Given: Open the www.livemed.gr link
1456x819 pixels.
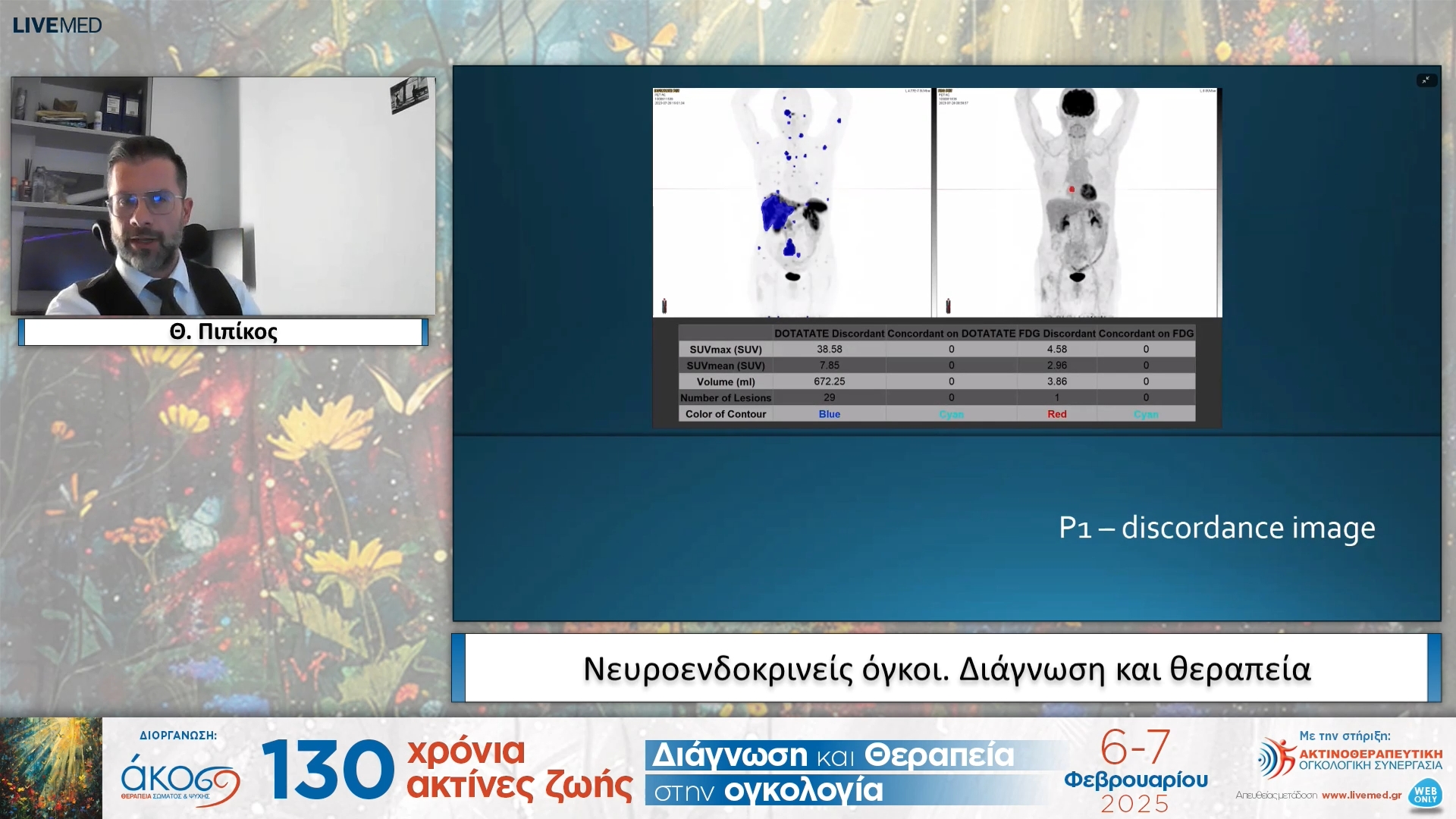Looking at the screenshot, I should [x=1361, y=795].
